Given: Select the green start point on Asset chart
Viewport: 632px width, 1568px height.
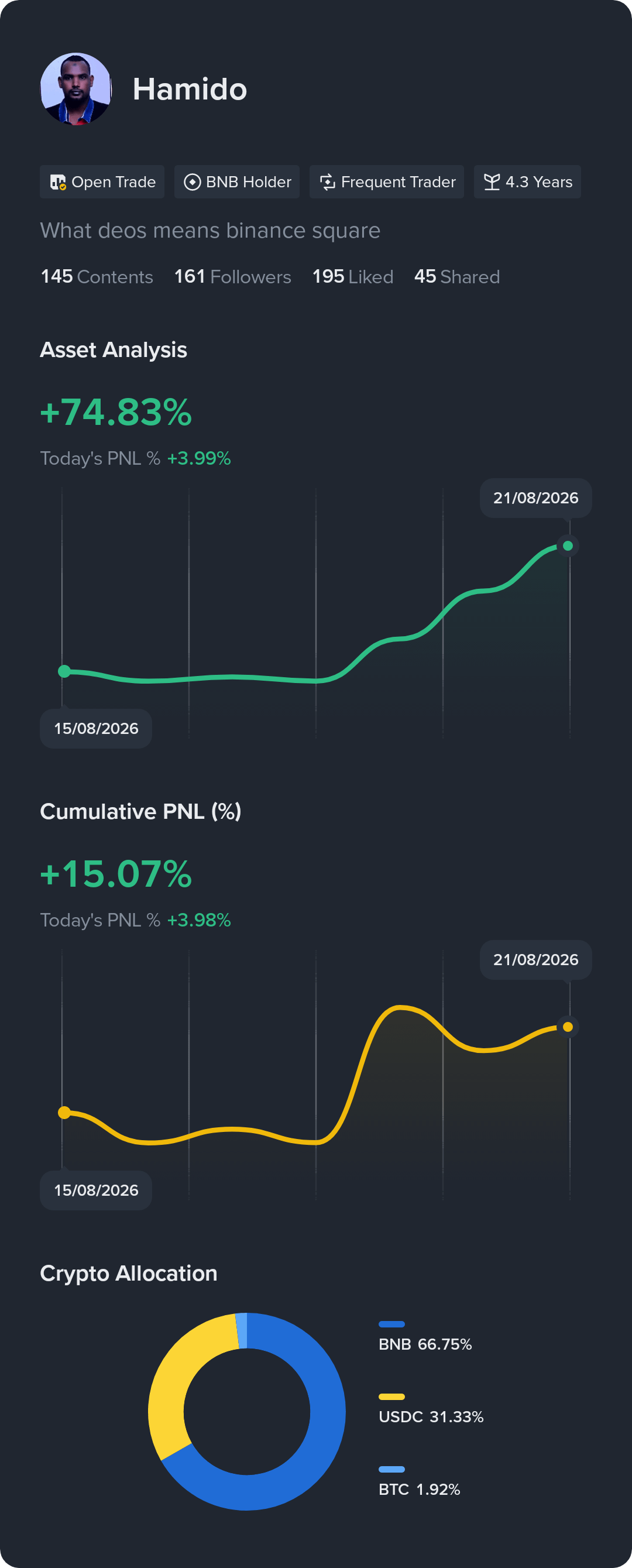Looking at the screenshot, I should coord(64,671).
